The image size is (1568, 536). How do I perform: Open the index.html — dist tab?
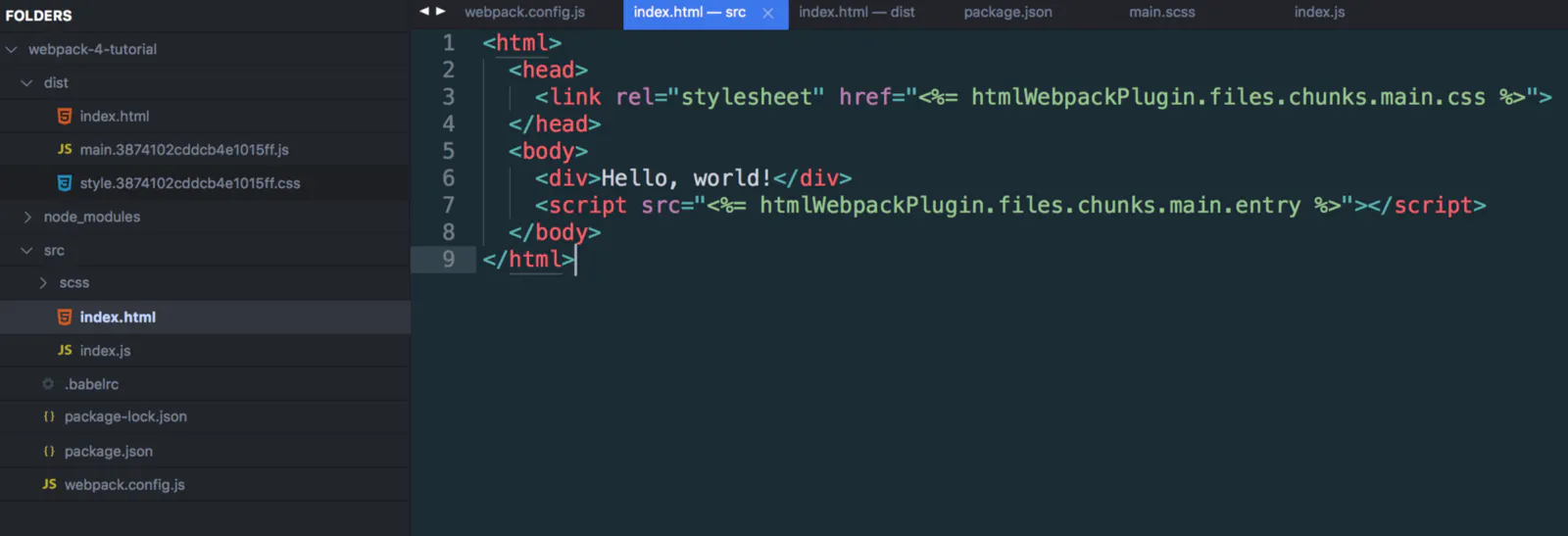click(857, 12)
